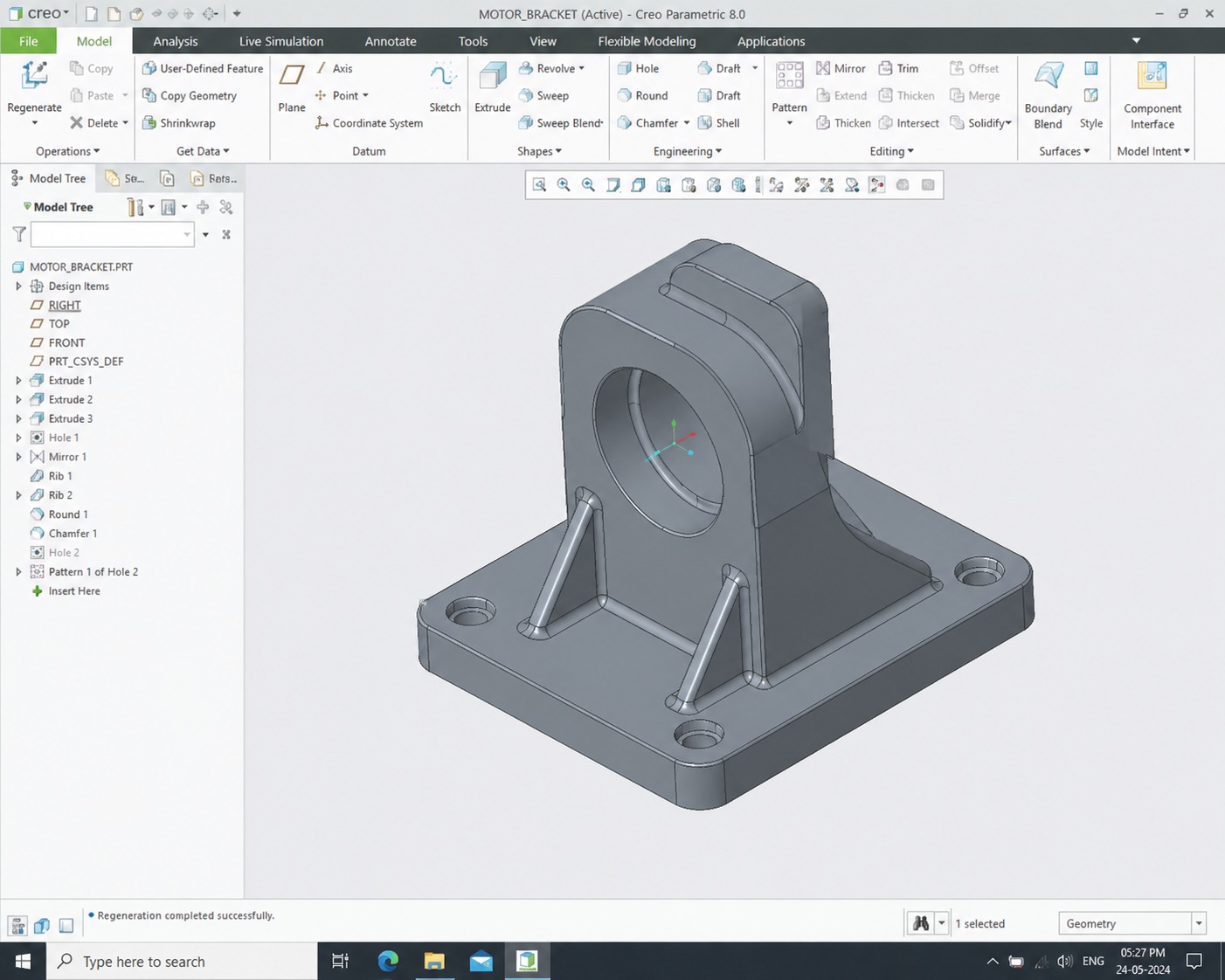Open the Sweep Blend tool

560,123
